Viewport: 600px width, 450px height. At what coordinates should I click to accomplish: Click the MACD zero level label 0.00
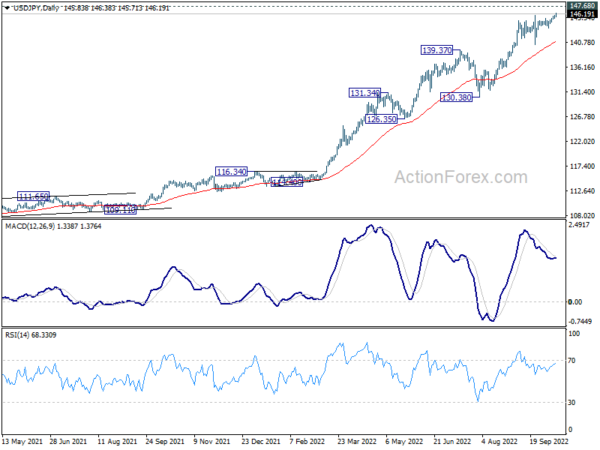(x=575, y=302)
